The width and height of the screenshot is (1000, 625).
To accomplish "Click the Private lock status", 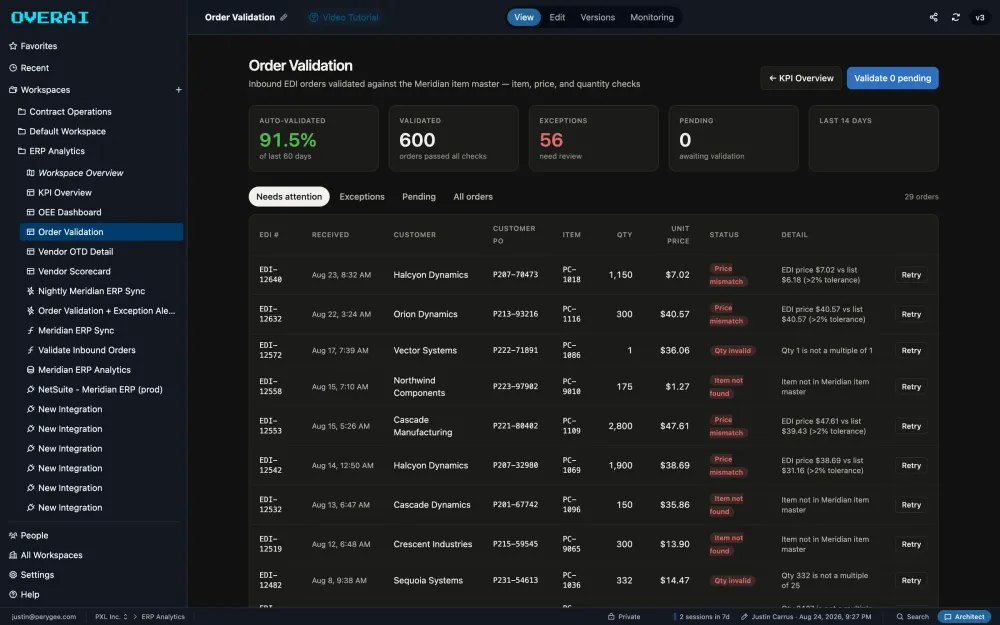I will 624,617.
